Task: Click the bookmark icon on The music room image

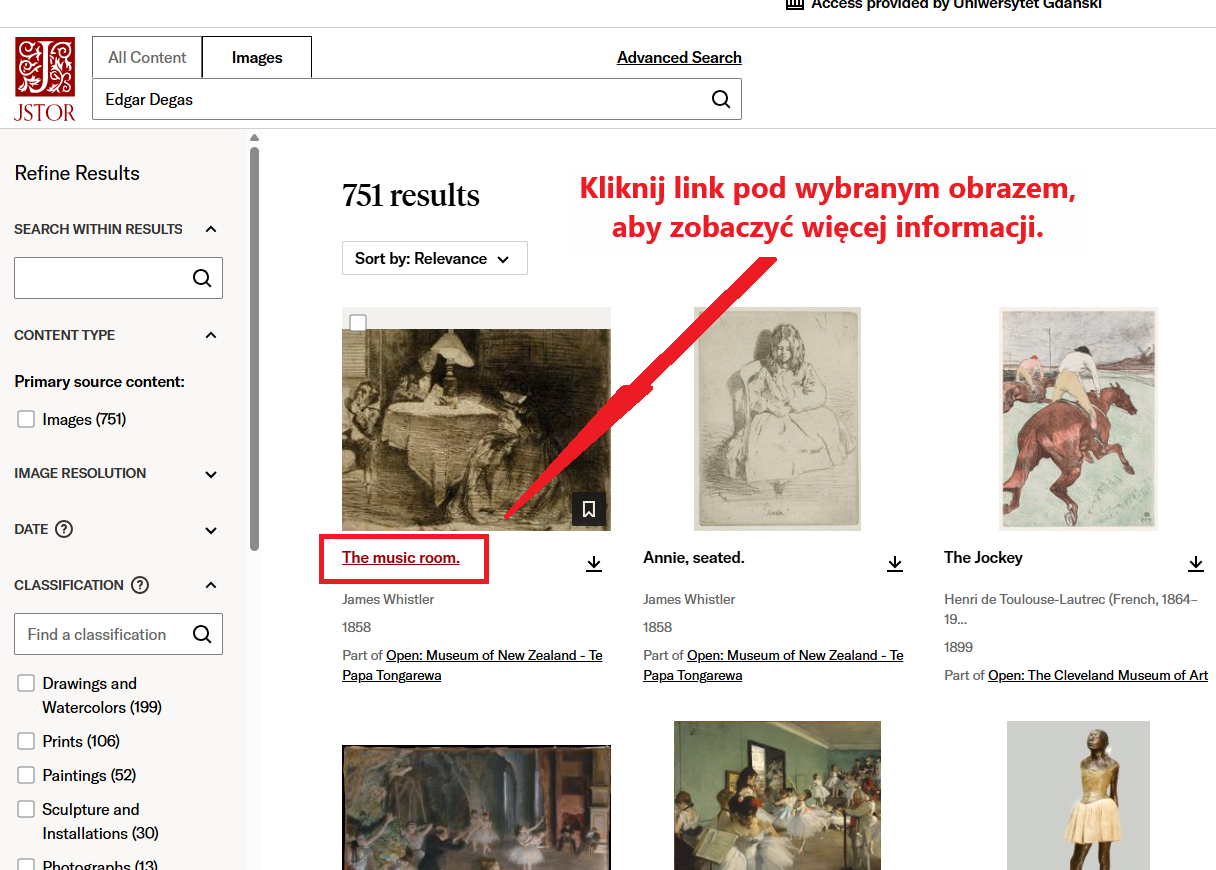Action: point(589,509)
